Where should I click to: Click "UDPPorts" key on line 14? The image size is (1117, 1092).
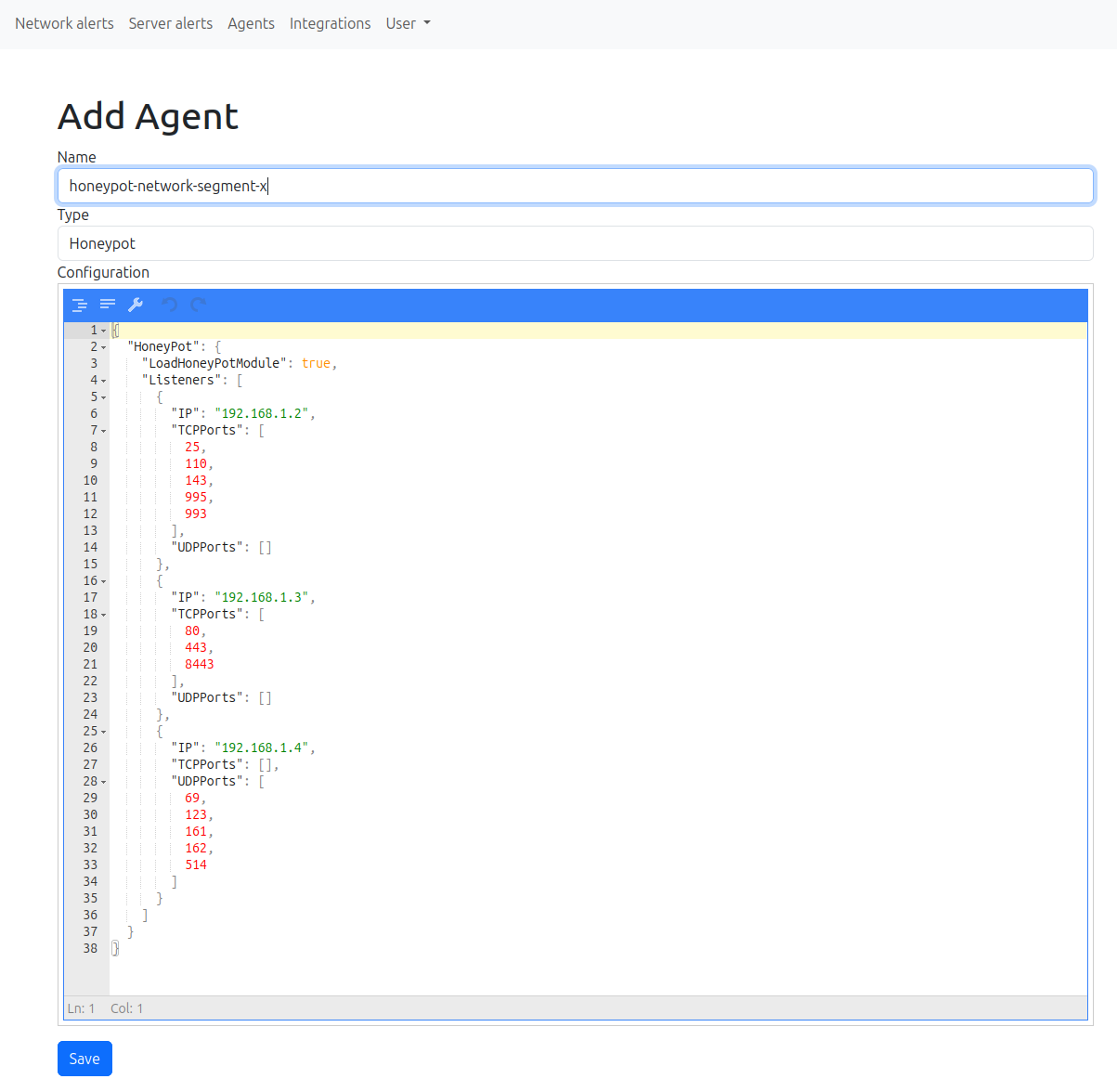click(x=207, y=547)
